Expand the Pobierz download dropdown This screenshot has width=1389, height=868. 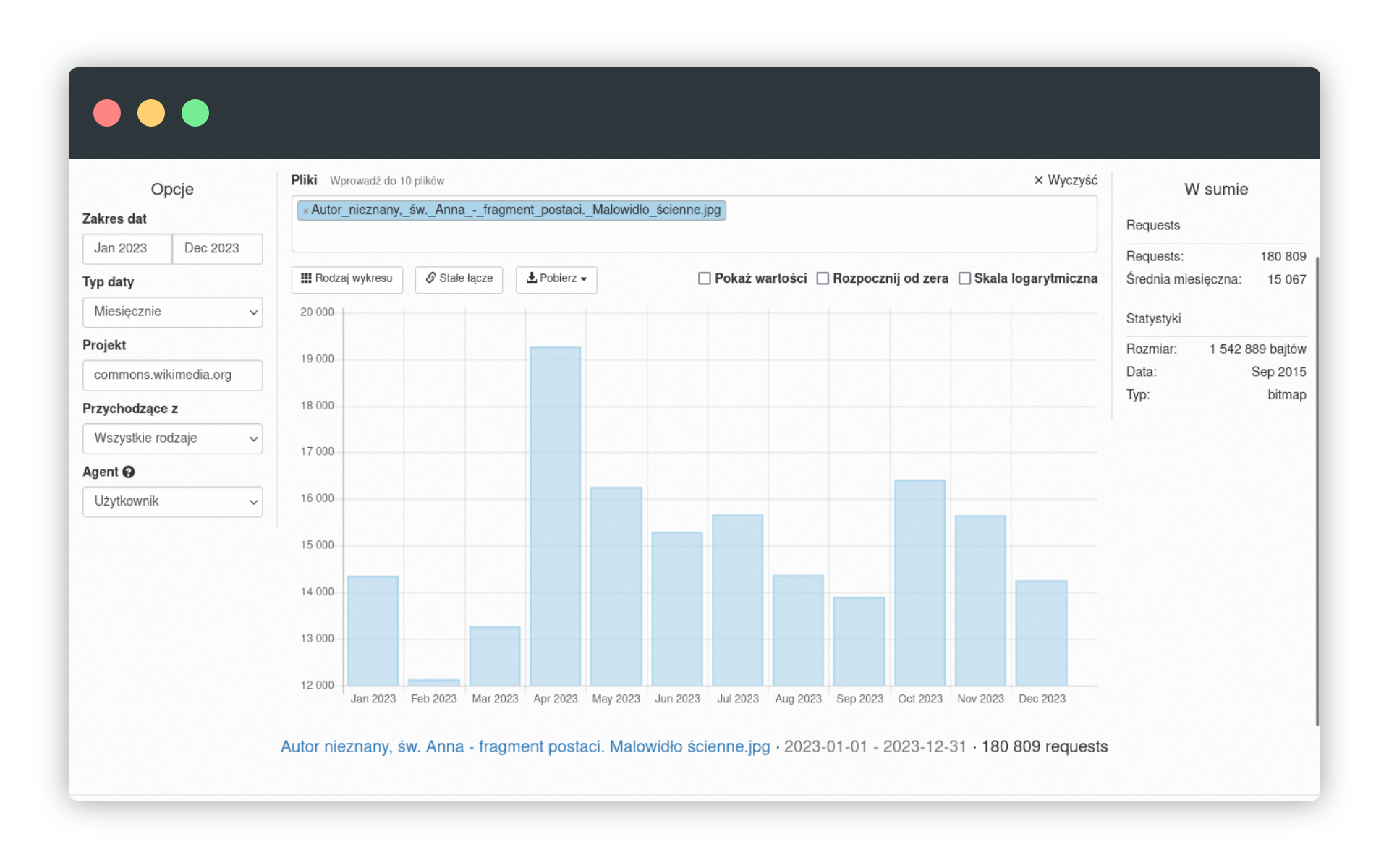point(585,279)
